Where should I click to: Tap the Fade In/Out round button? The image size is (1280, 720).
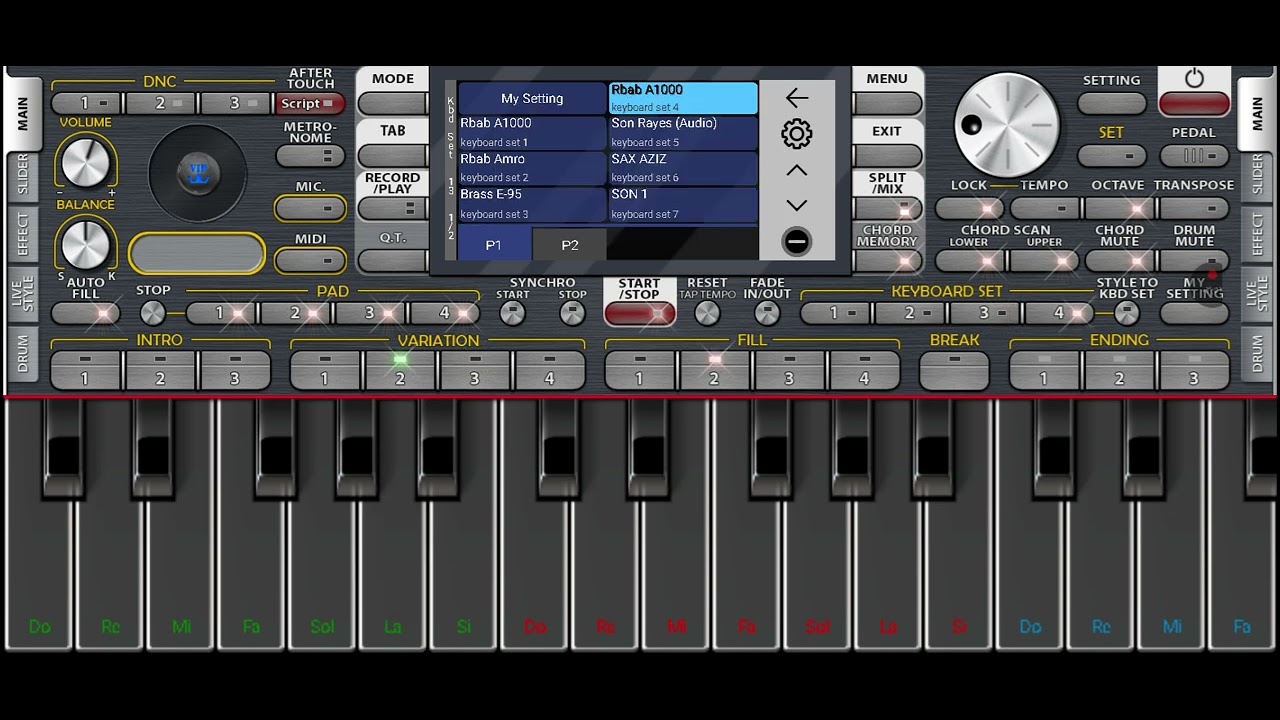click(767, 313)
